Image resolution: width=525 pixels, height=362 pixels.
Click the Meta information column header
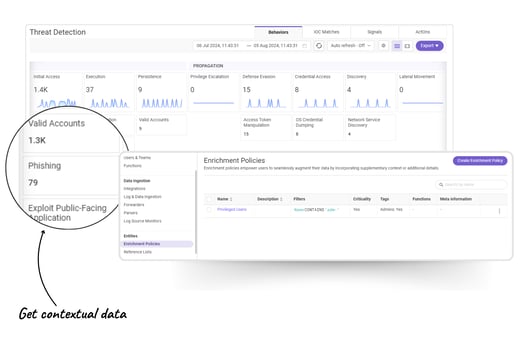pos(456,199)
